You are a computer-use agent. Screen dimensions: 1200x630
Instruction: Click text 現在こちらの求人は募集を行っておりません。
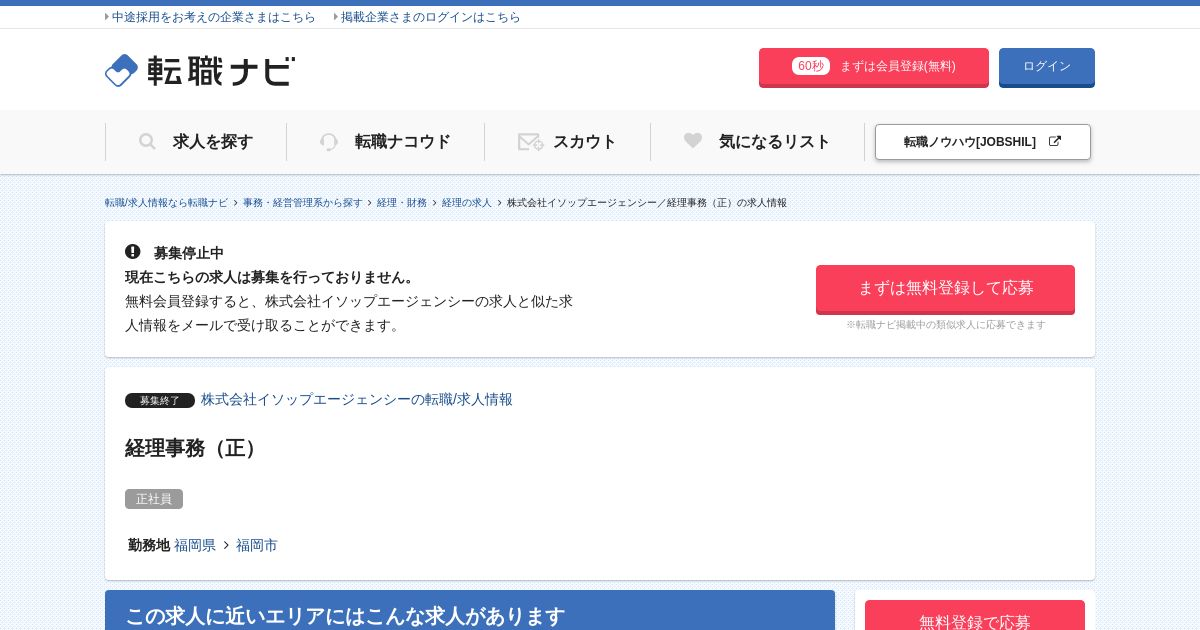(x=271, y=277)
